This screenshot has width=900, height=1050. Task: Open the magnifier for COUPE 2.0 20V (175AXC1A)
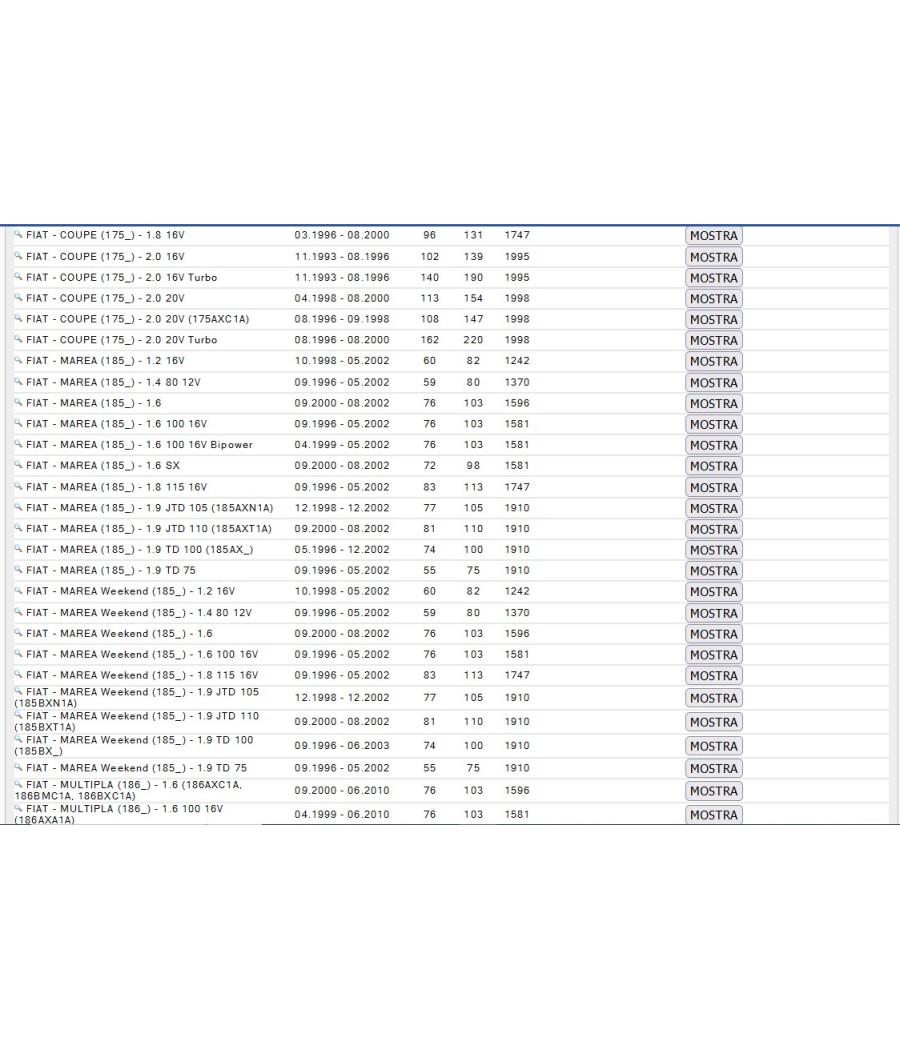pyautogui.click(x=19, y=318)
